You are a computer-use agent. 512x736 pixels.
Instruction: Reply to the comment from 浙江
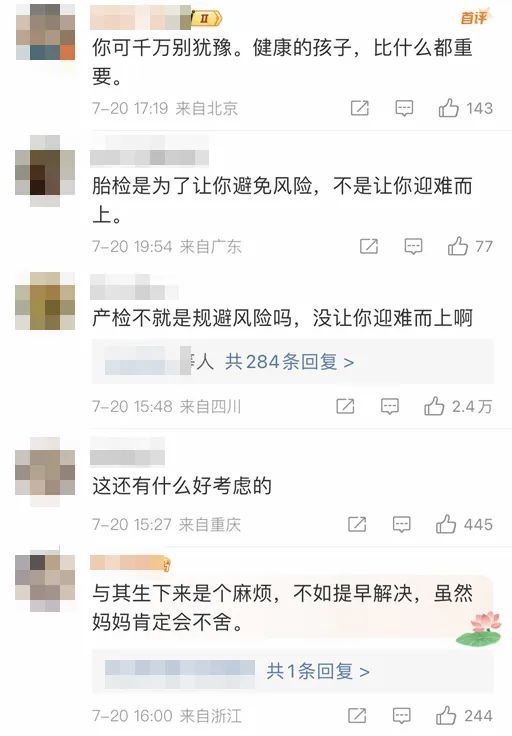(x=402, y=716)
